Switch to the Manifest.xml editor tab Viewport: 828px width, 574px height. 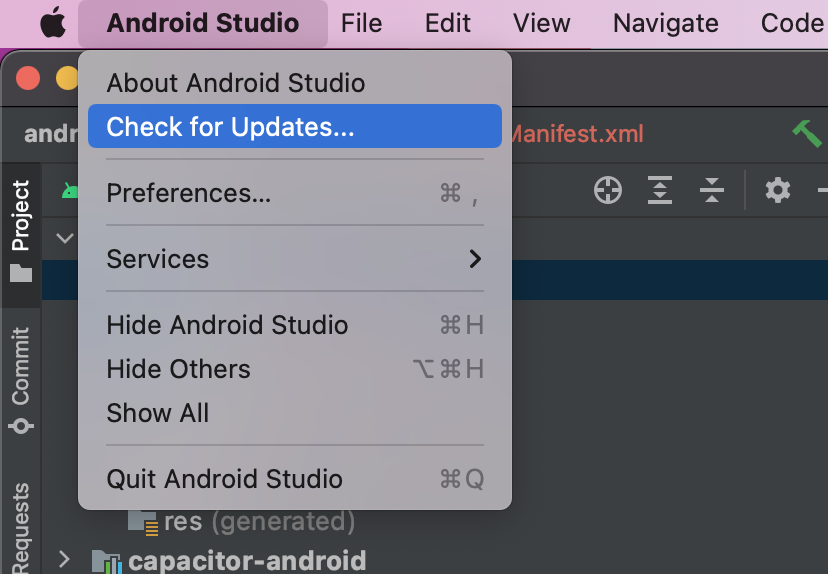577,133
